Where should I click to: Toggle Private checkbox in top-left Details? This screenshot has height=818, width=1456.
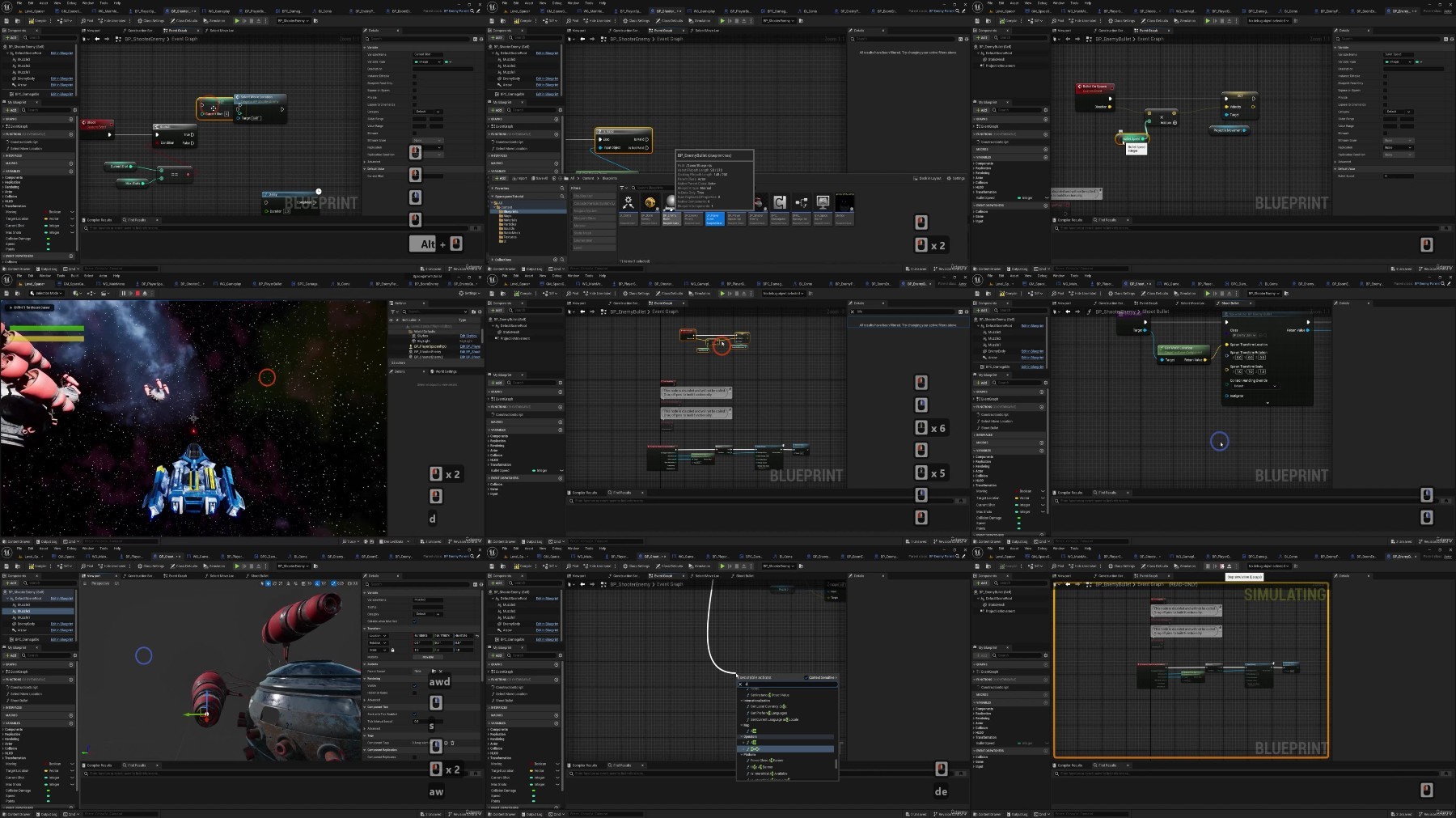point(414,97)
